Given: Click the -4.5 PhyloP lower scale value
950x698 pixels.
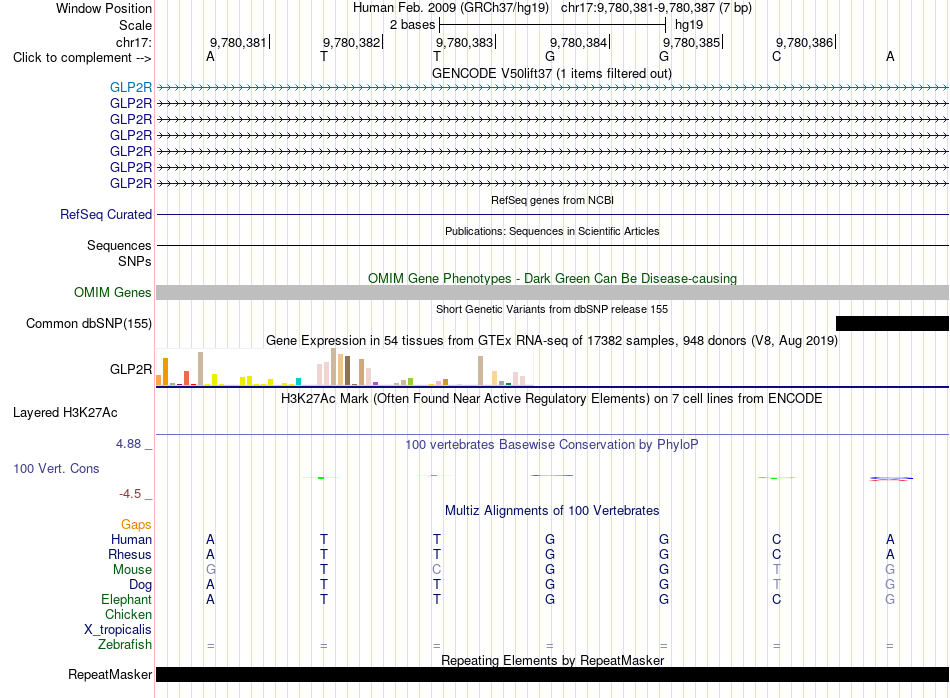Looking at the screenshot, I should (130, 494).
